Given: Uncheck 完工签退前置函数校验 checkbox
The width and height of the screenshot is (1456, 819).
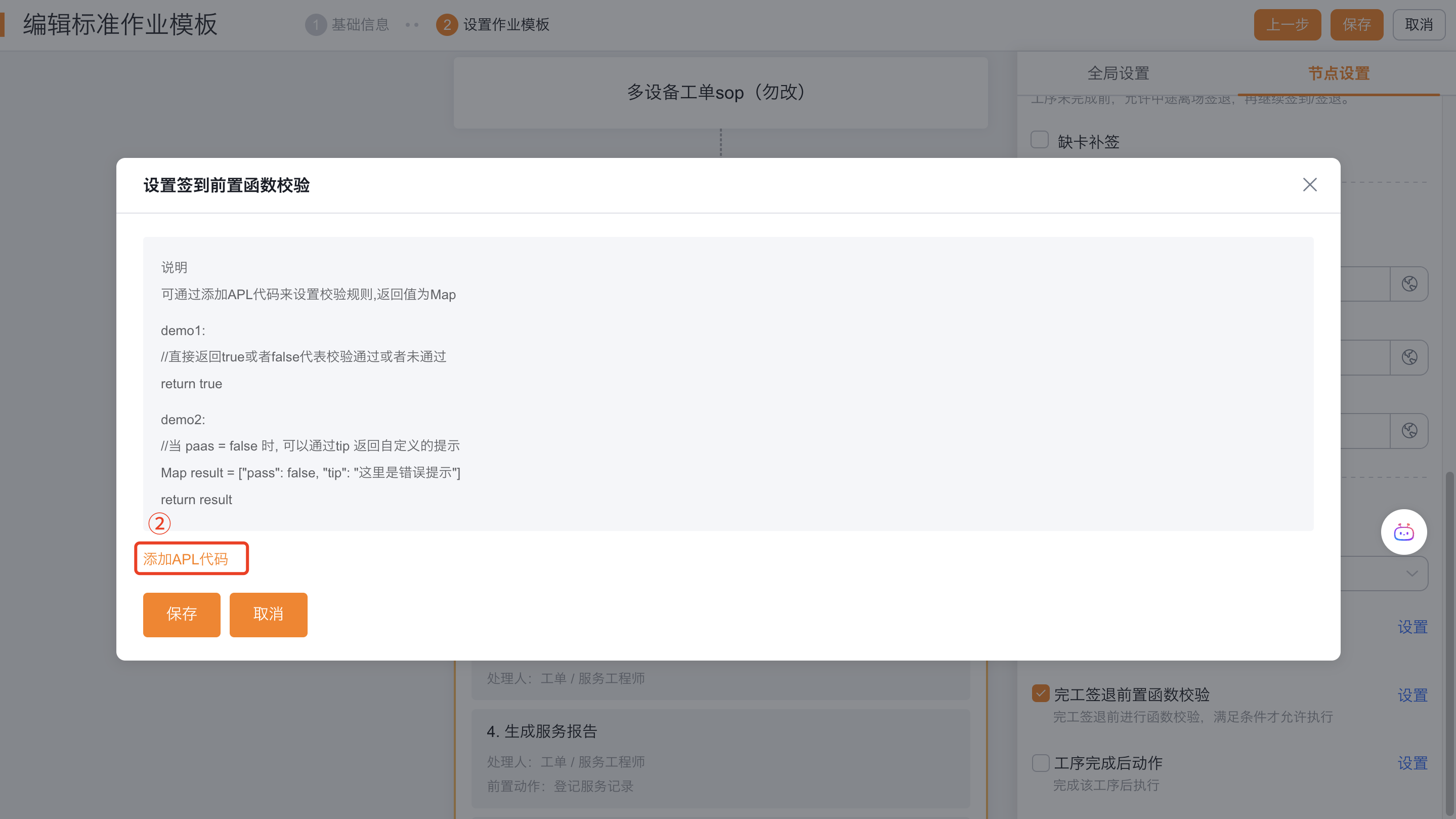Looking at the screenshot, I should point(1041,693).
